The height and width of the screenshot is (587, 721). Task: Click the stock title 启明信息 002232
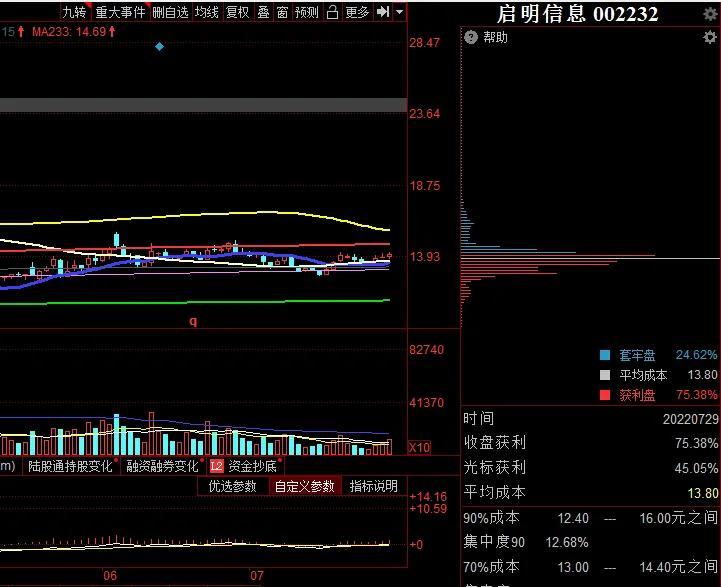click(578, 14)
